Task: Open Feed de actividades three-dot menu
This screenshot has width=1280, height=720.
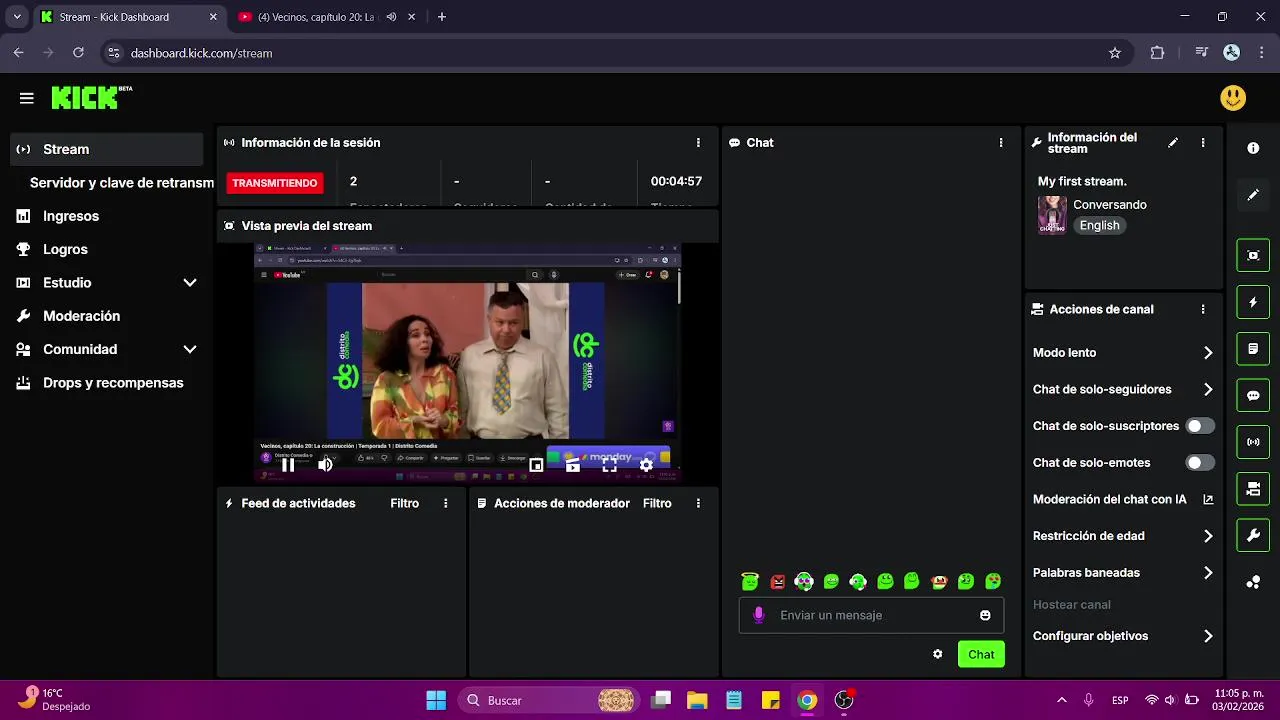Action: click(446, 504)
